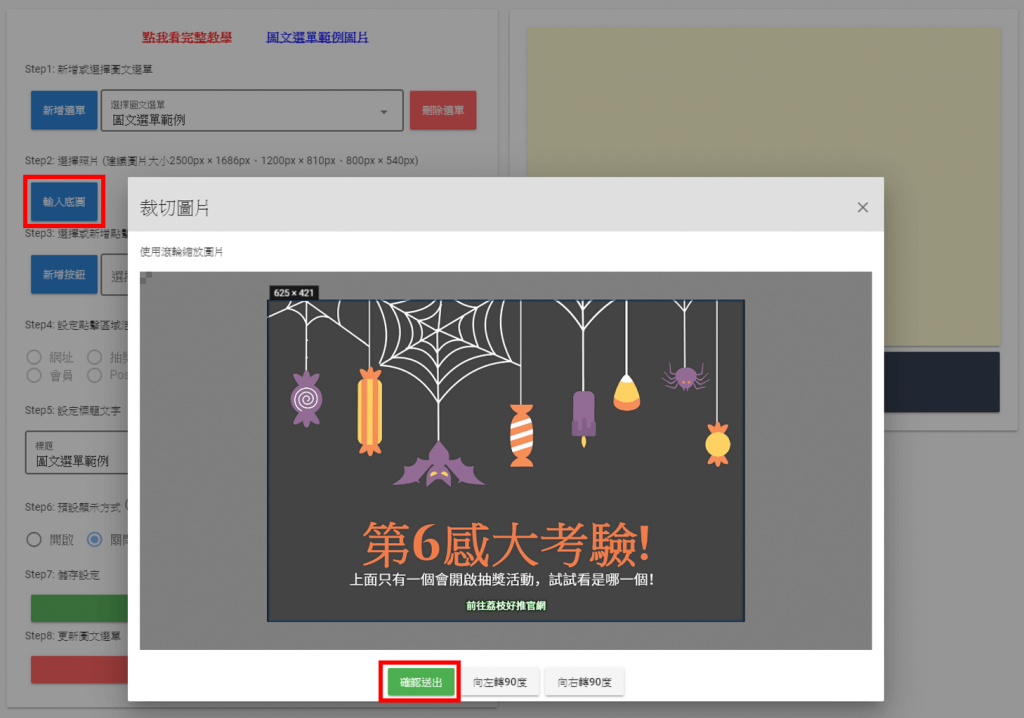1024x718 pixels.
Task: Click the blue 新增選單 button
Action: (63, 110)
